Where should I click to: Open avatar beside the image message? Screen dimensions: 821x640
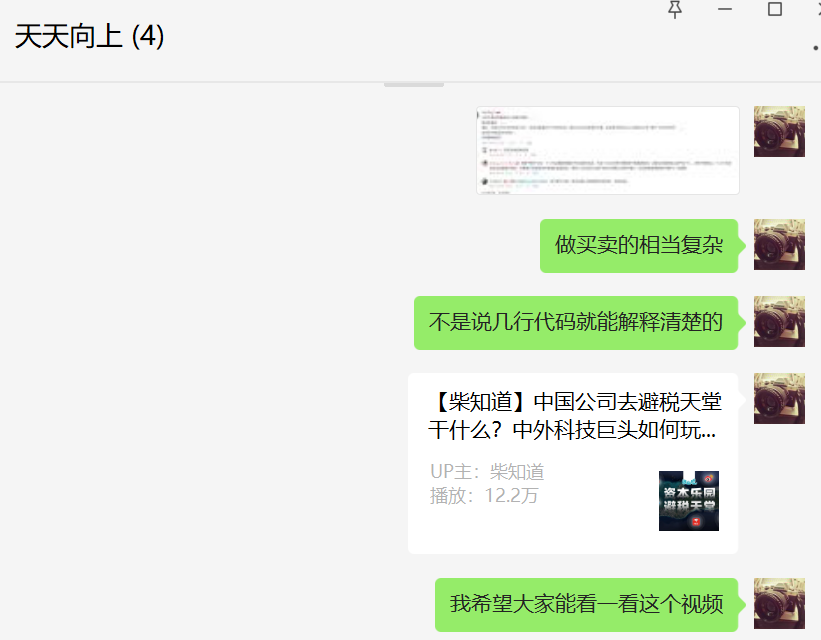pyautogui.click(x=779, y=131)
